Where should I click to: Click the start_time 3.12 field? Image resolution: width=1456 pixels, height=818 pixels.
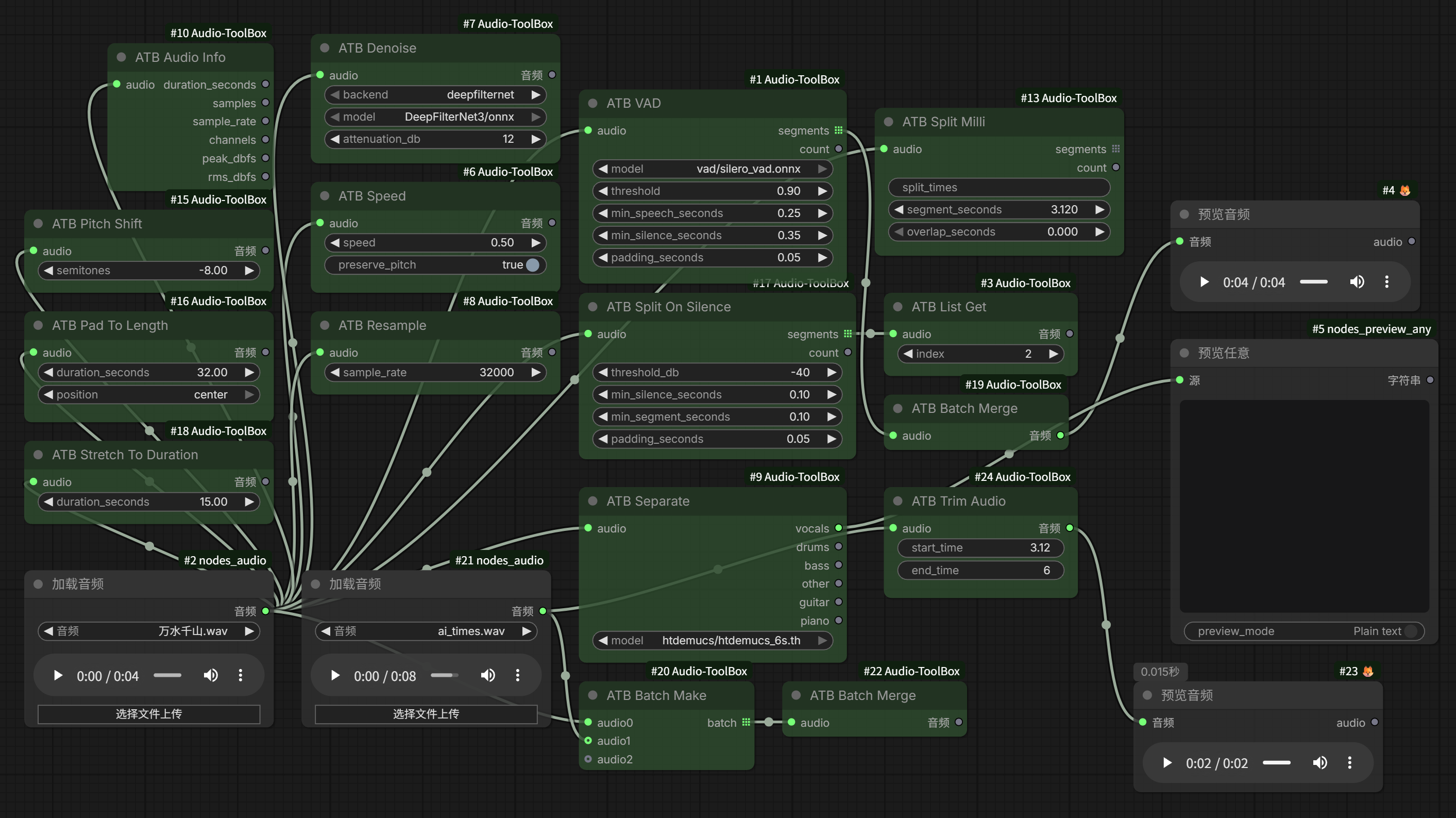point(980,548)
